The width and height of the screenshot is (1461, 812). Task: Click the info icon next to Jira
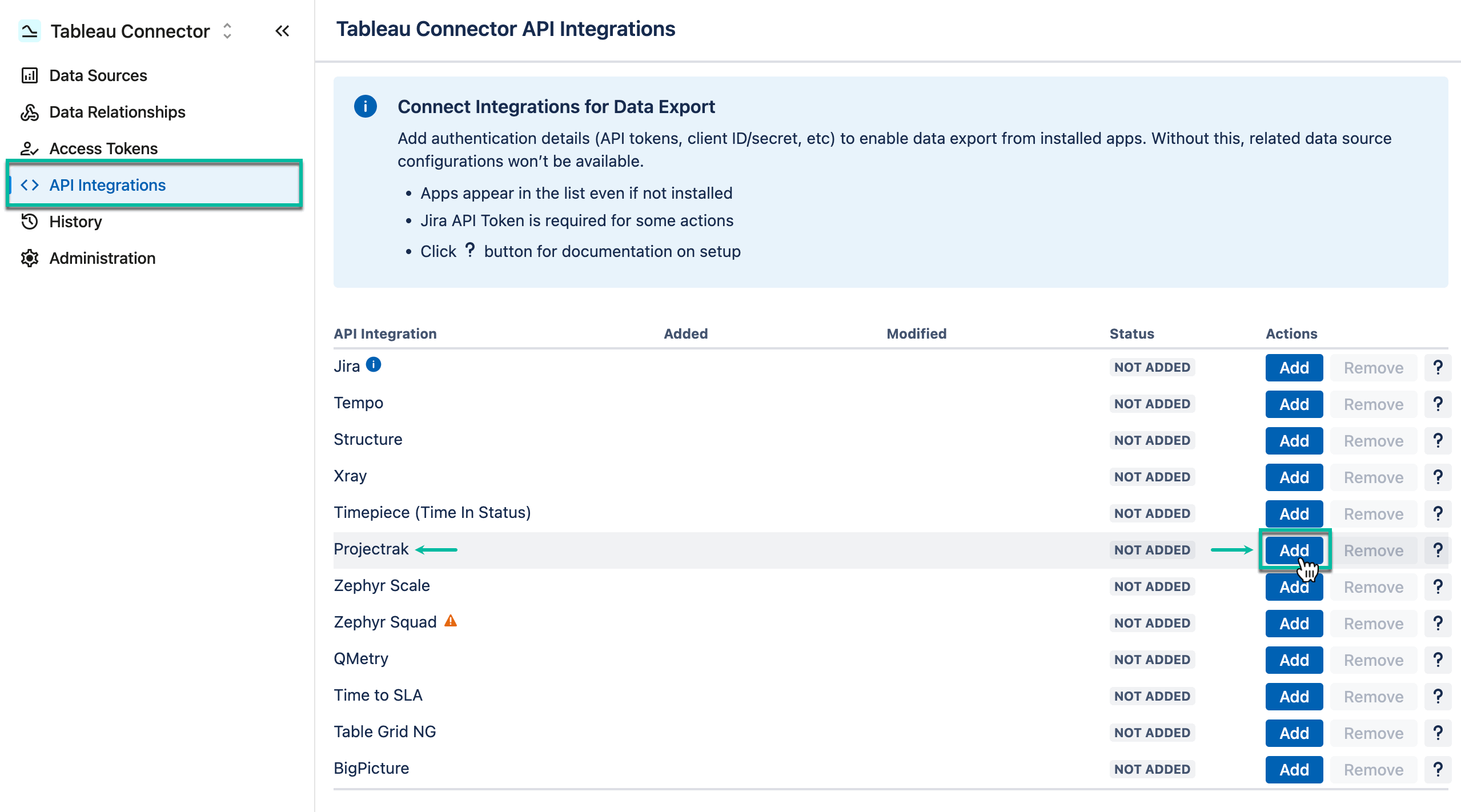374,364
